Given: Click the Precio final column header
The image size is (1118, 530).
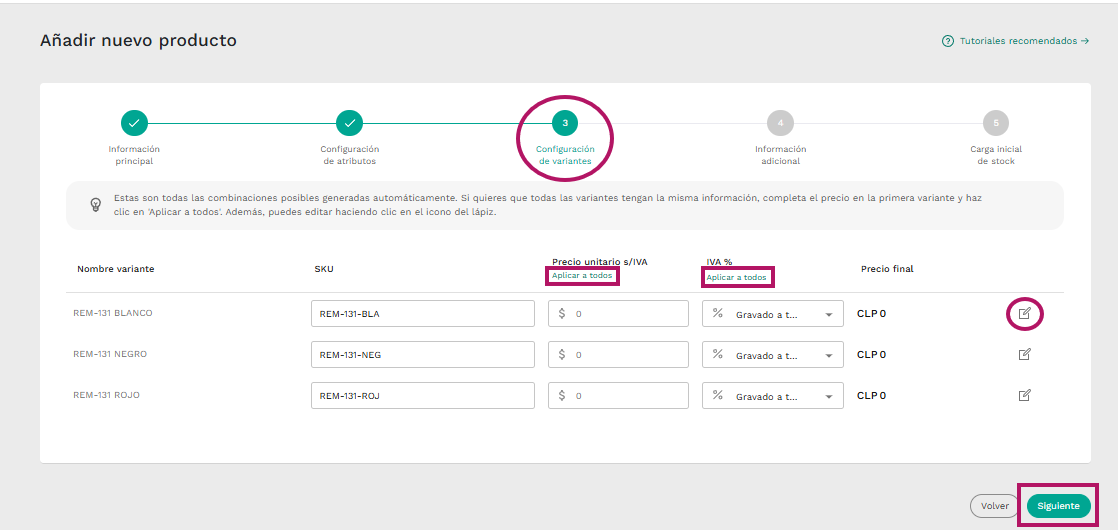Looking at the screenshot, I should pyautogui.click(x=887, y=269).
